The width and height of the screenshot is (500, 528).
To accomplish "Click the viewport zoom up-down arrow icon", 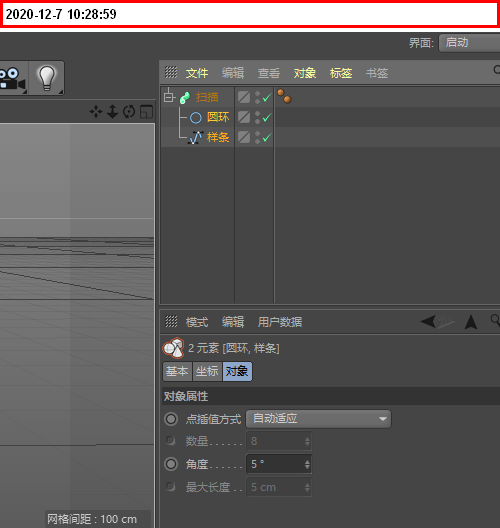I will (x=112, y=111).
